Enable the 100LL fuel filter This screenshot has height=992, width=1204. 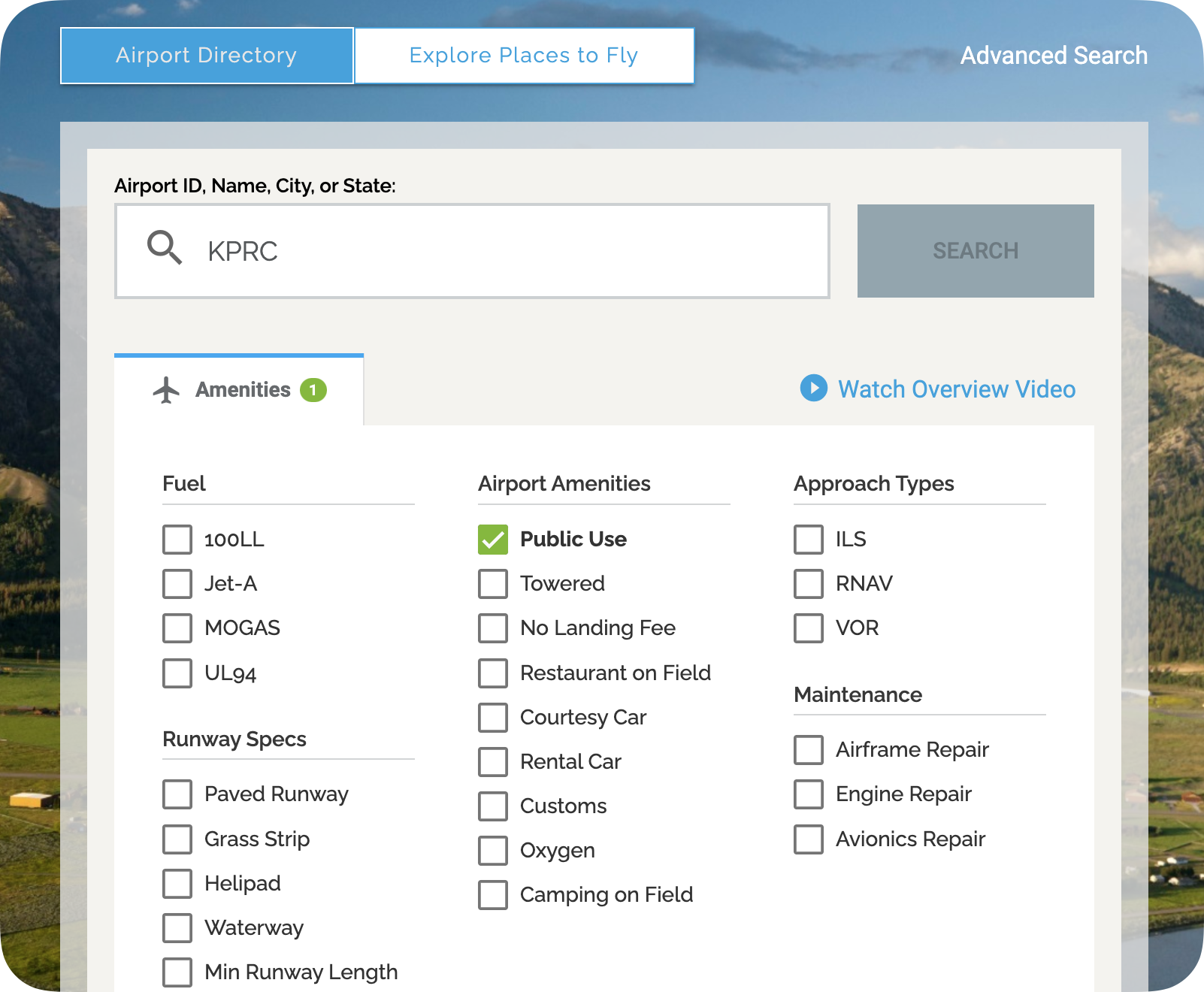[177, 539]
